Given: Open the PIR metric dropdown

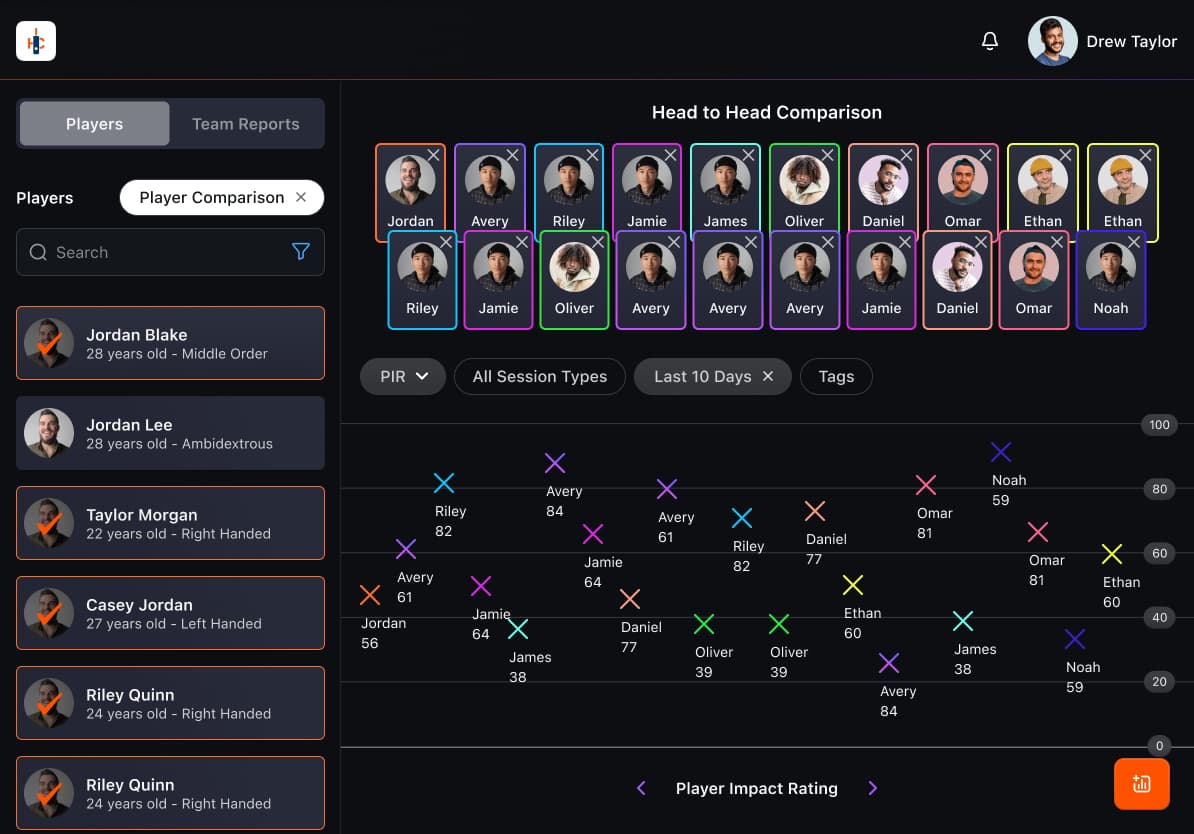Looking at the screenshot, I should [402, 377].
